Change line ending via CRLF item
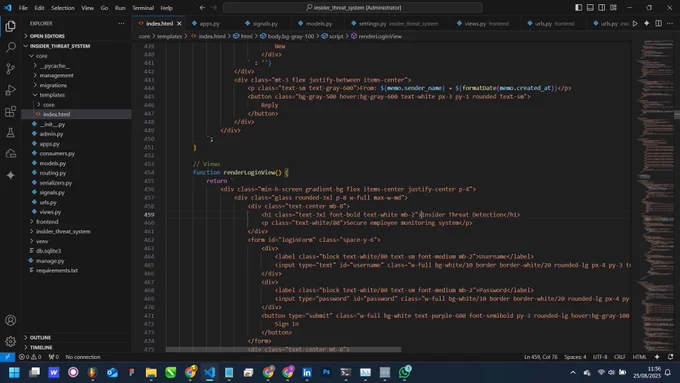Image resolution: width=680 pixels, height=383 pixels. point(620,357)
